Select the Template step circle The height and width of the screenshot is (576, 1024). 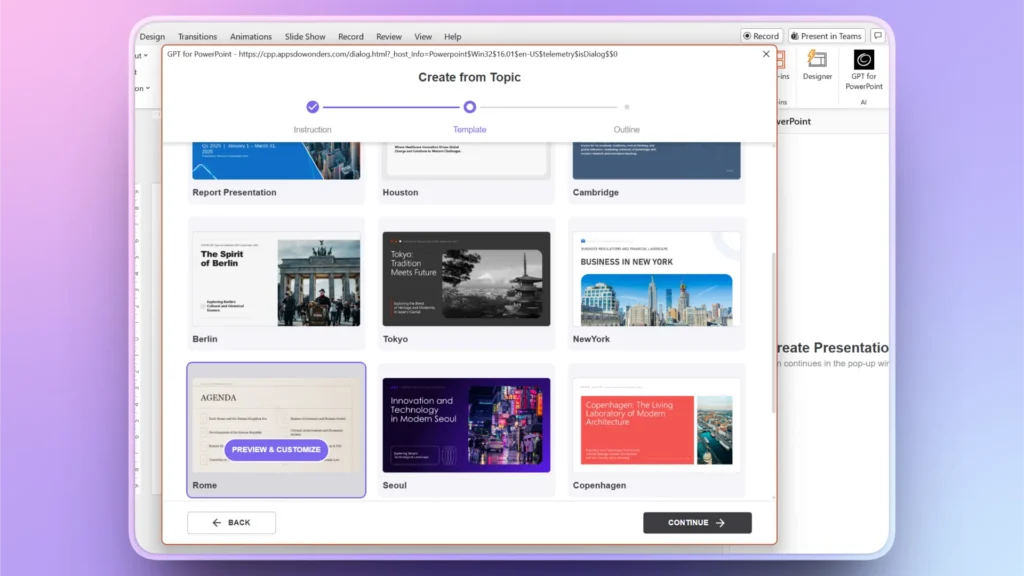pyautogui.click(x=470, y=106)
